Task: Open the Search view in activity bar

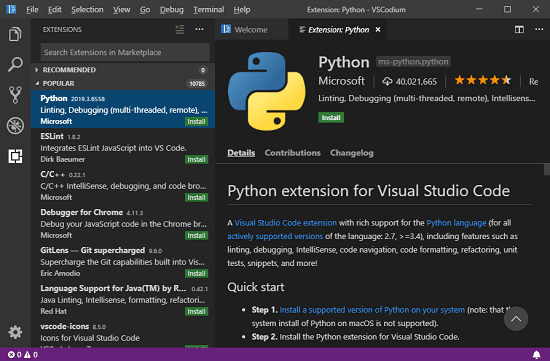Action: [x=15, y=65]
